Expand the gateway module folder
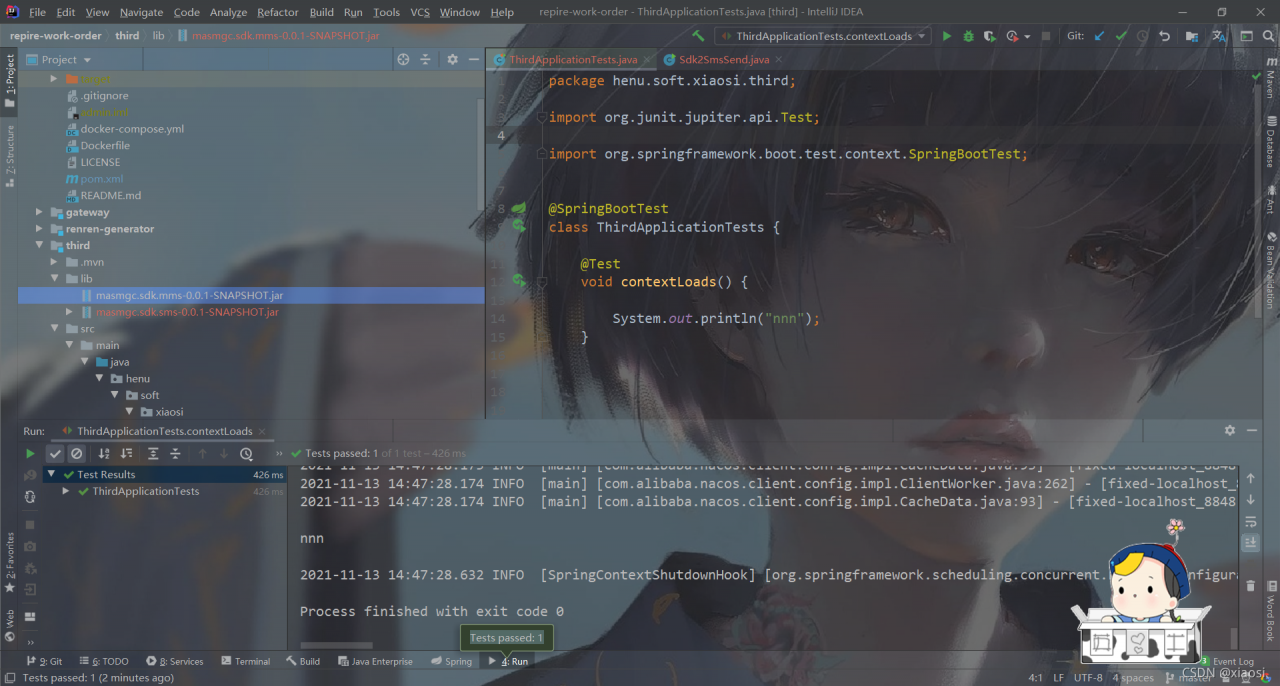1280x686 pixels. 40,212
